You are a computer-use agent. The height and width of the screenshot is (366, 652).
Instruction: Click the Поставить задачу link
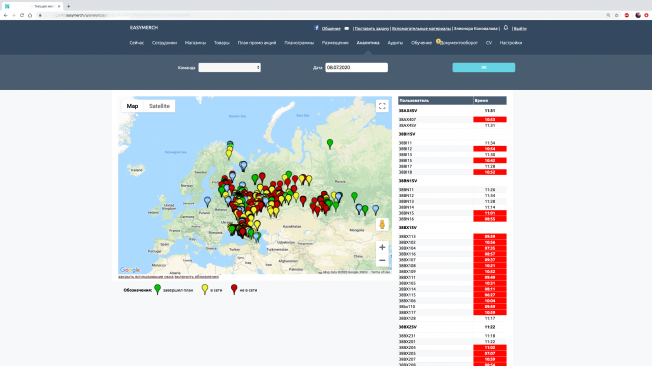point(372,29)
